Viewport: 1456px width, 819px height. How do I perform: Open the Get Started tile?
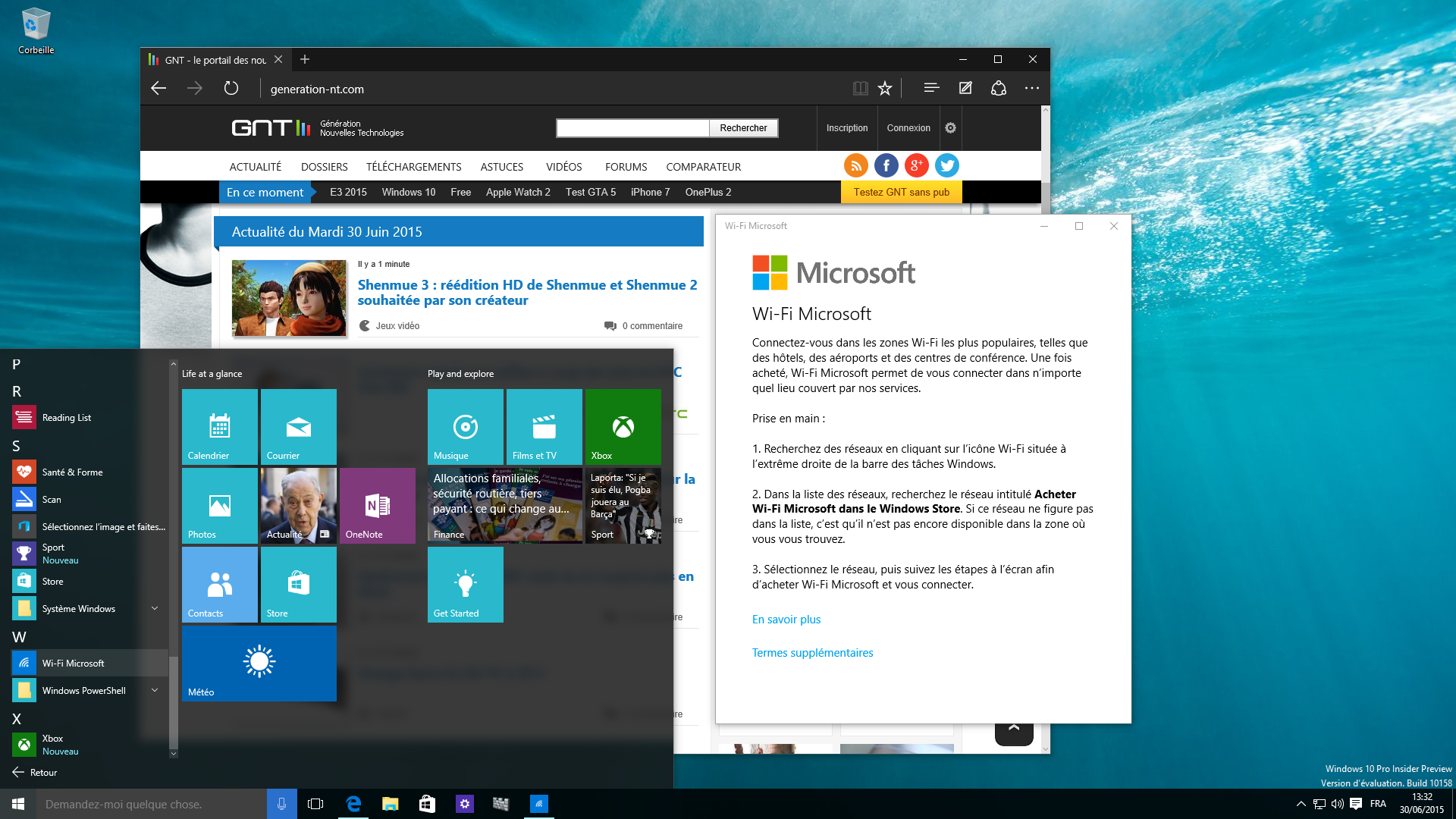point(466,585)
